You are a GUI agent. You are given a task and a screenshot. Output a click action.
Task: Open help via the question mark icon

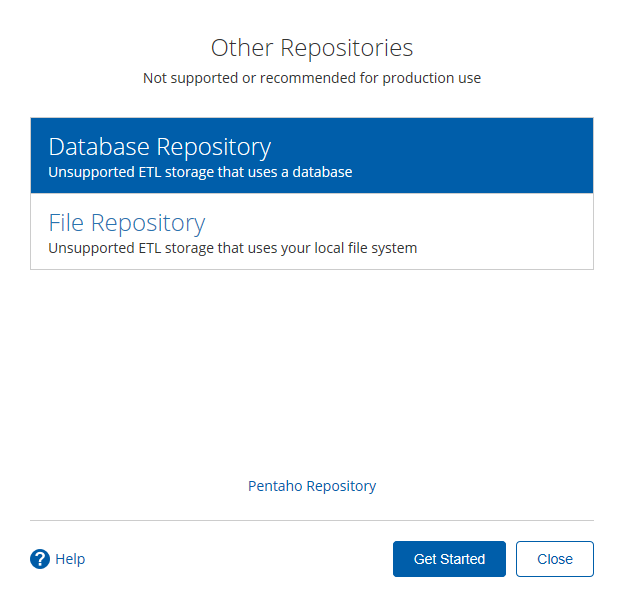click(x=40, y=559)
